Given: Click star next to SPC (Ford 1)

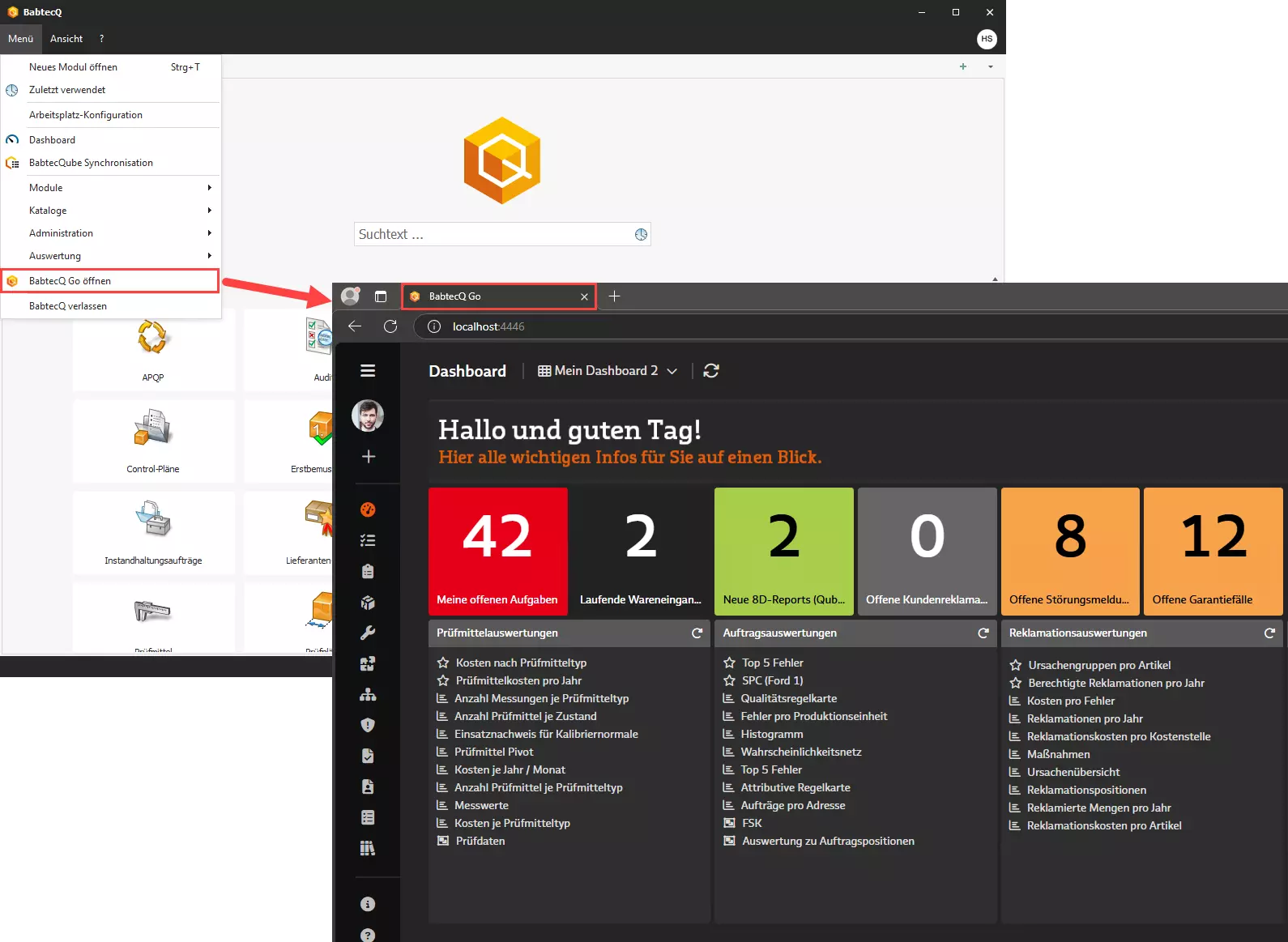Looking at the screenshot, I should coord(729,680).
